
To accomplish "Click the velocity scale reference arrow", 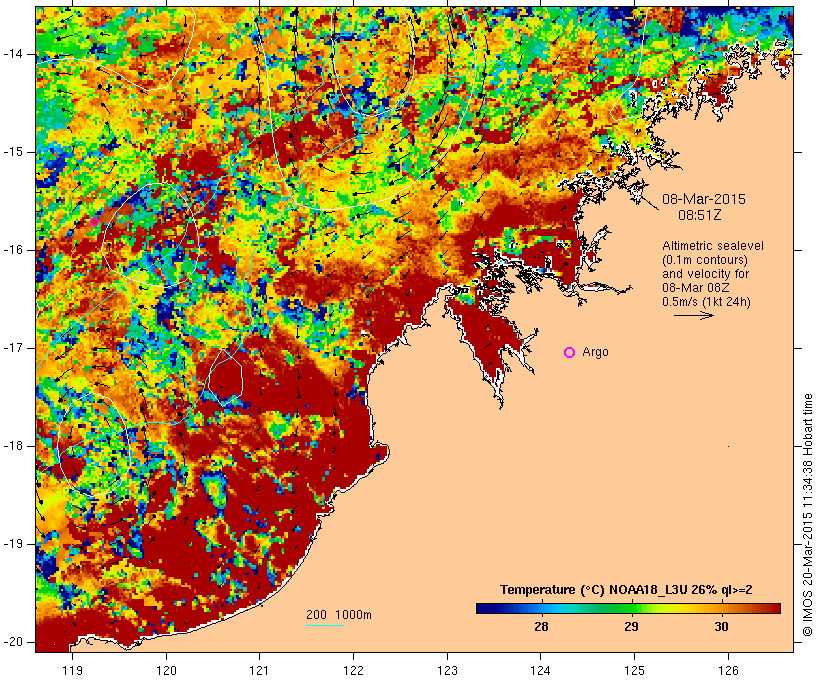I will (x=693, y=315).
